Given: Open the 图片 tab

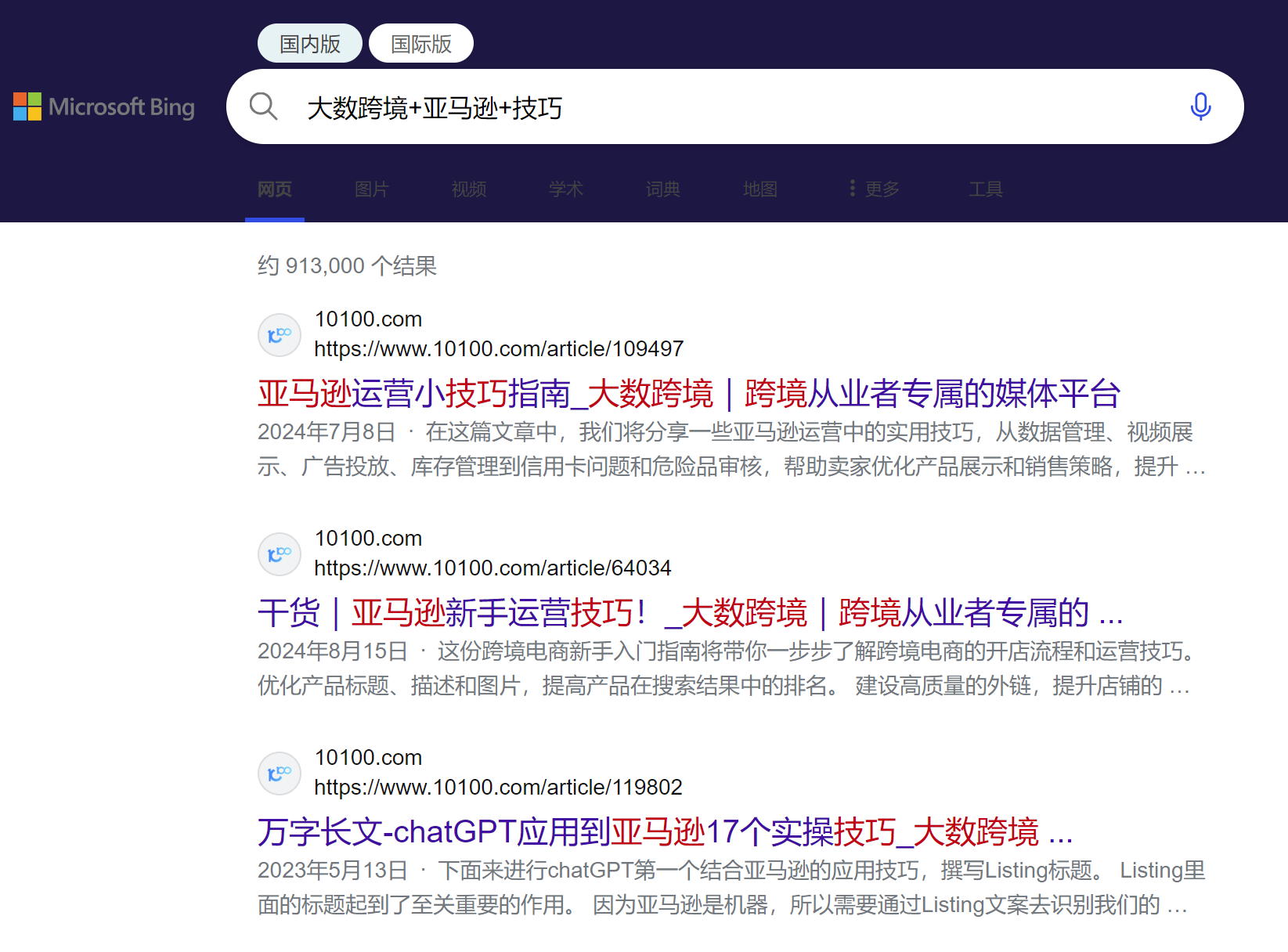Looking at the screenshot, I should tap(372, 189).
